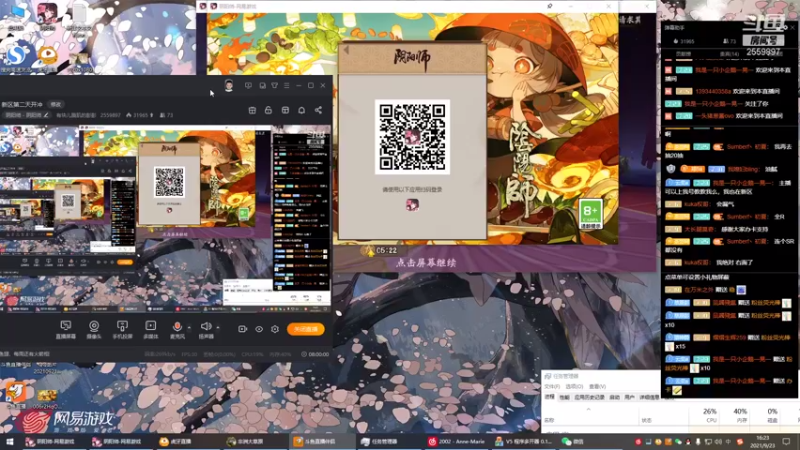Viewport: 800px width, 450px height.
Task: Go back using the arrow in the login dialog
Action: (x=346, y=50)
